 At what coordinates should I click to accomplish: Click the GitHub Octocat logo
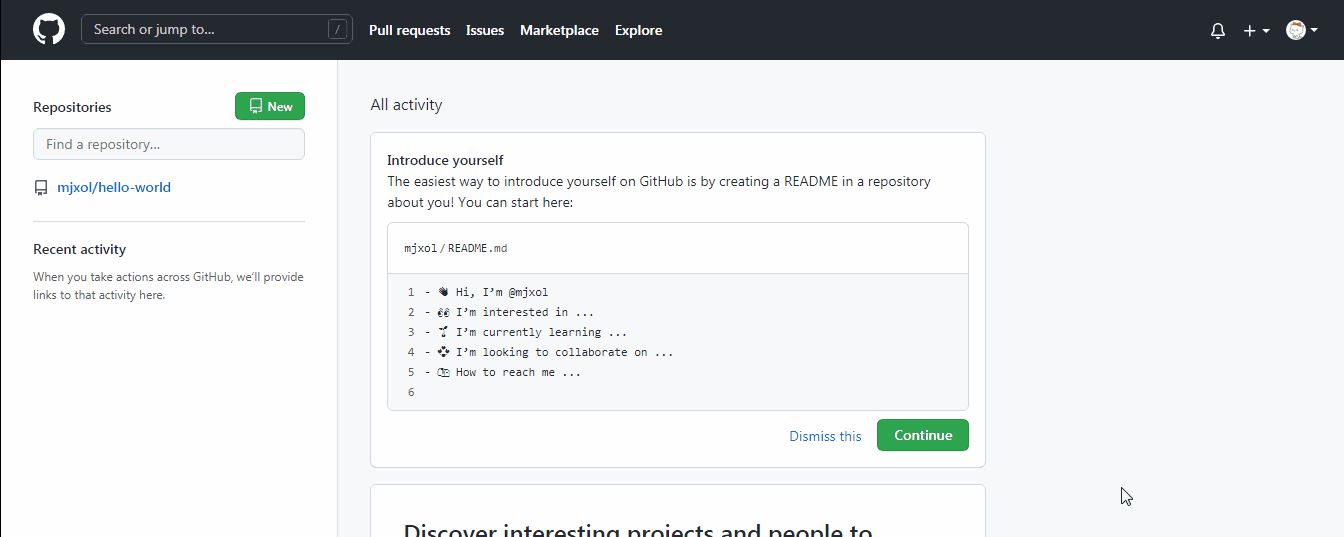[x=49, y=29]
